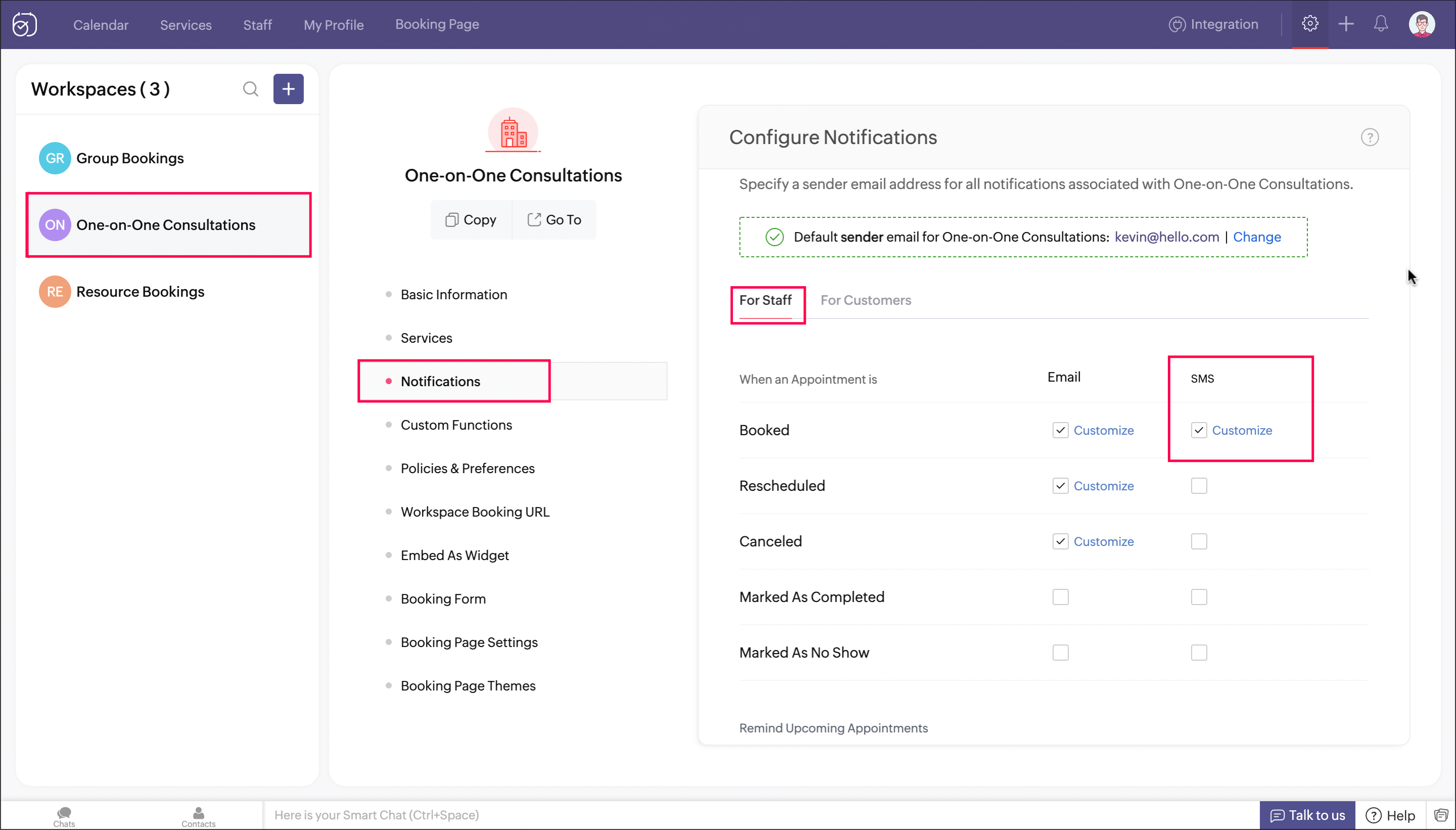Enable SMS for Marked As Completed
The height and width of the screenshot is (830, 1456).
click(1198, 597)
